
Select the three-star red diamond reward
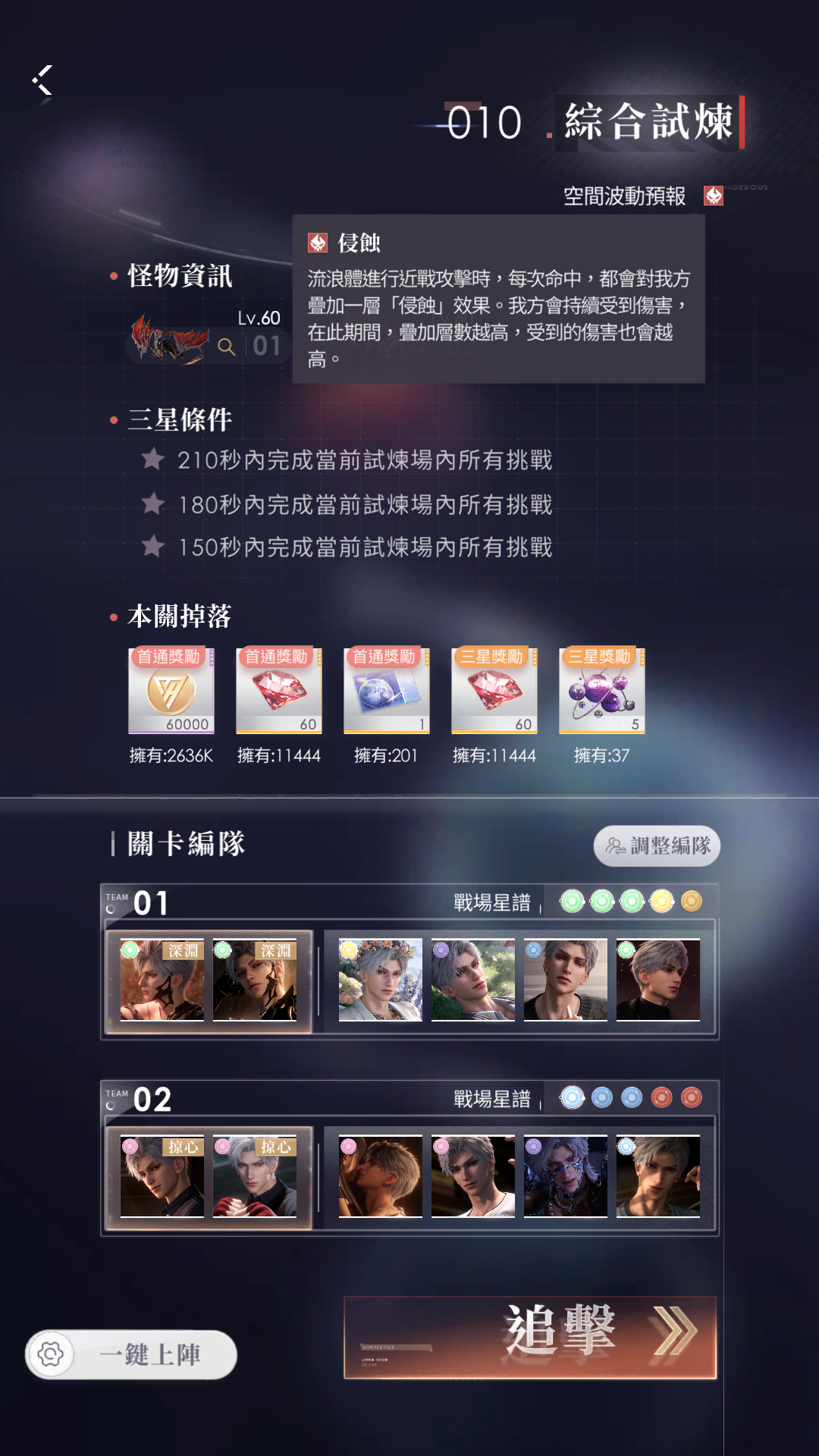pos(494,691)
